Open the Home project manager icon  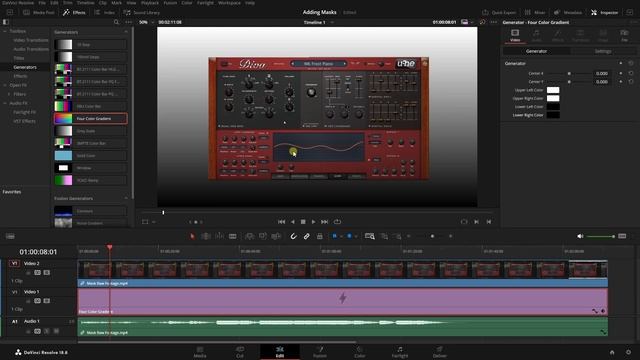(612, 352)
